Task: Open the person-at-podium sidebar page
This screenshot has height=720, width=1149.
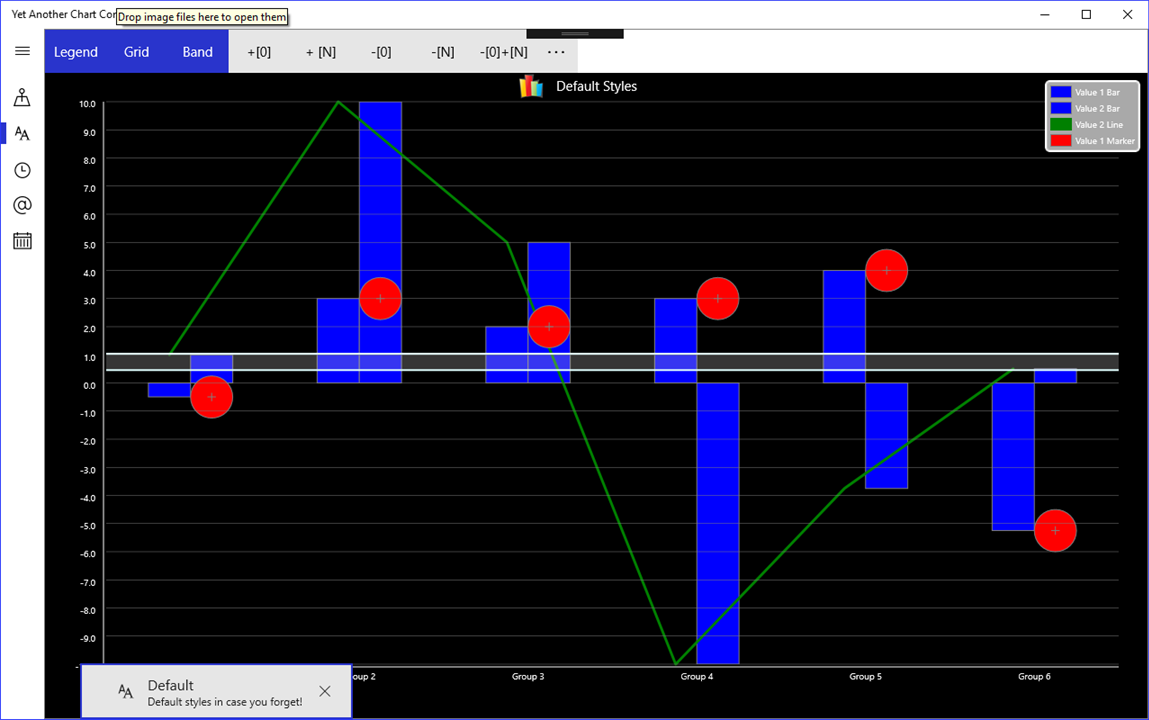Action: pyautogui.click(x=22, y=97)
